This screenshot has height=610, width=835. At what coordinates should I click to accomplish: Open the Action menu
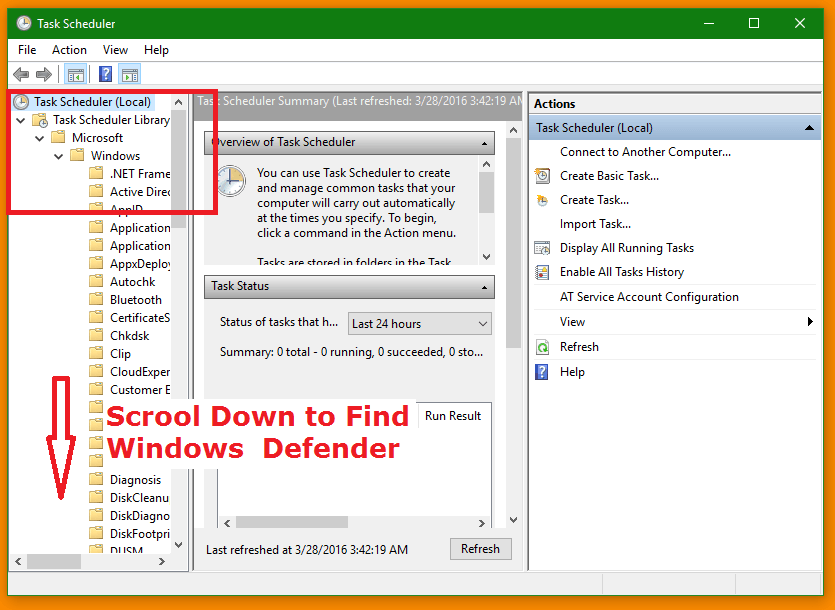click(x=69, y=50)
